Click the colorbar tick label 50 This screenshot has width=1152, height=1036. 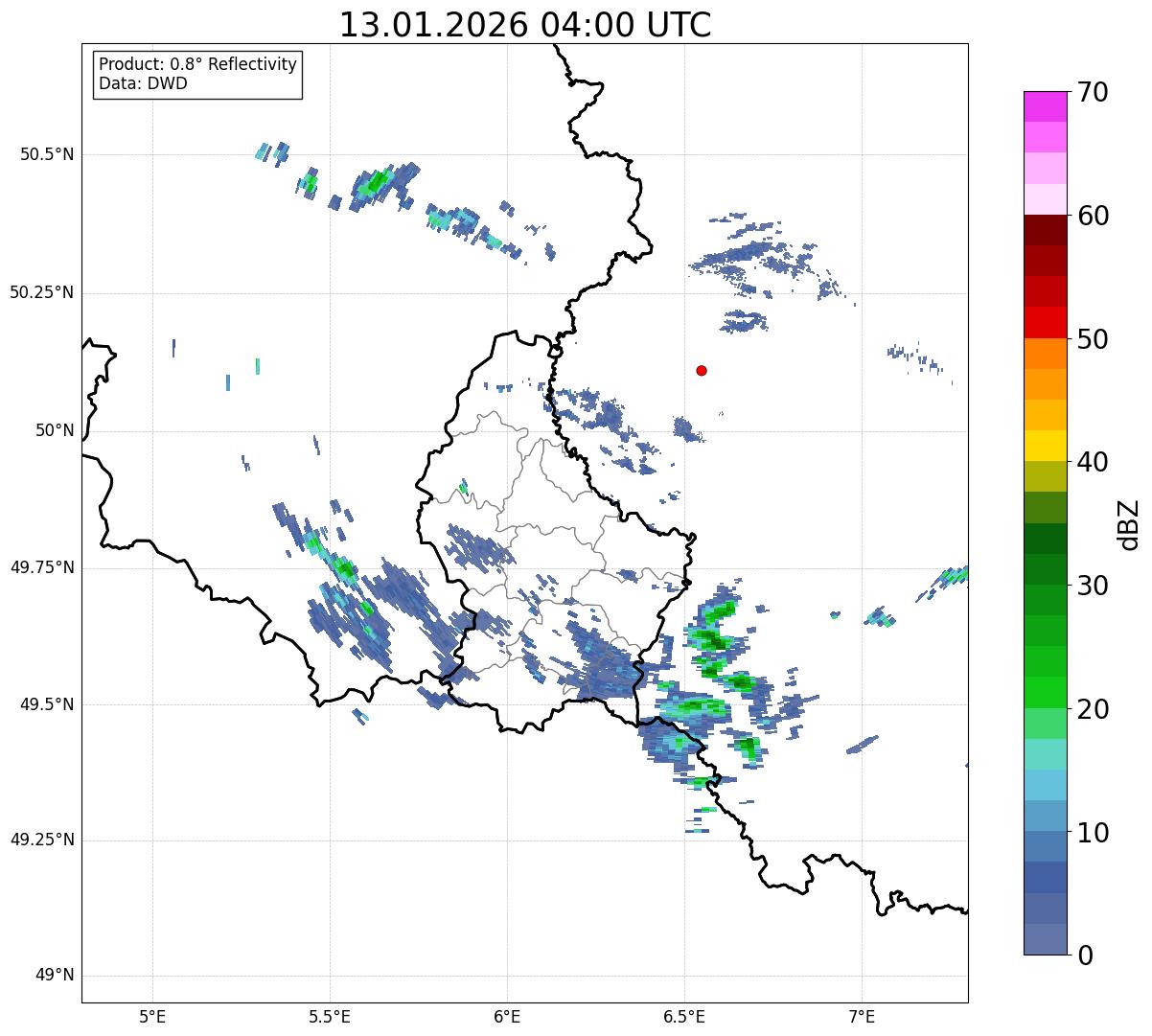[1092, 339]
